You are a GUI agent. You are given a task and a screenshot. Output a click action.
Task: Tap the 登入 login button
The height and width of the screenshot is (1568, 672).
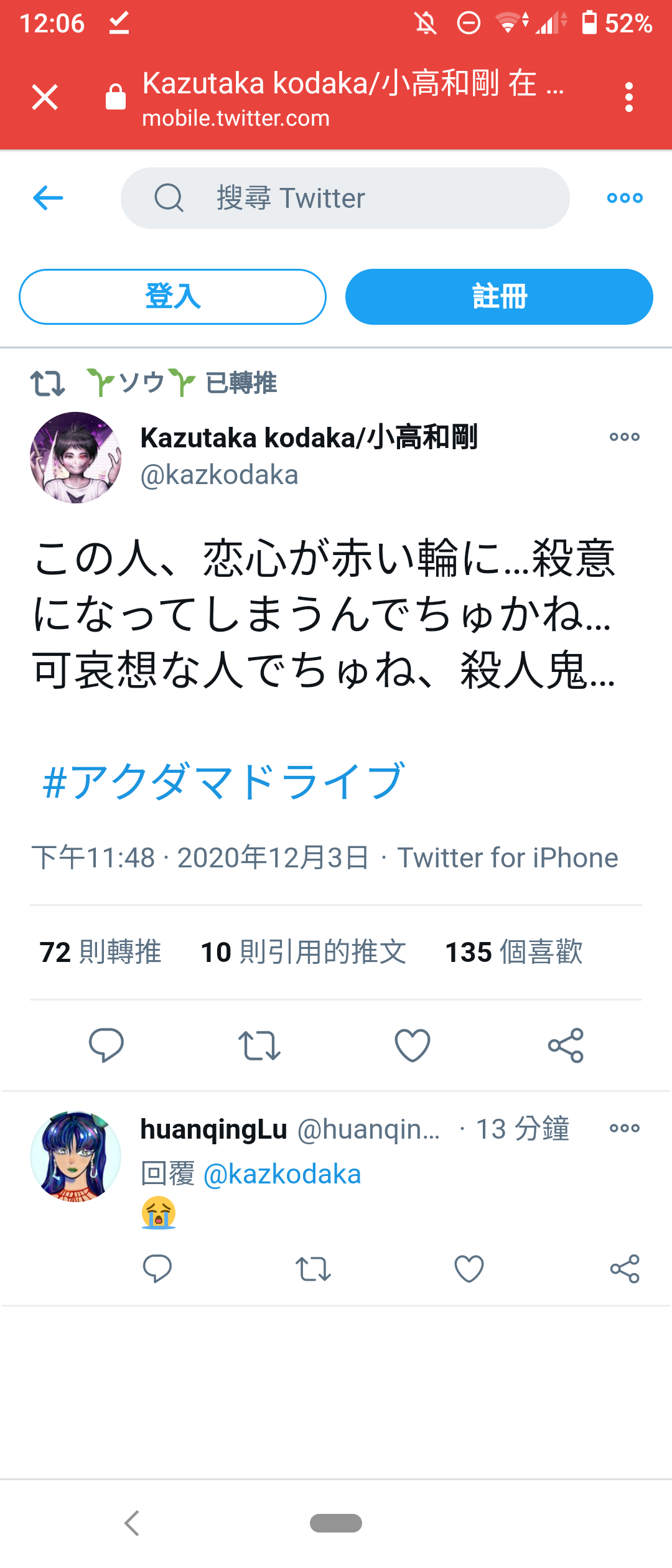[172, 297]
